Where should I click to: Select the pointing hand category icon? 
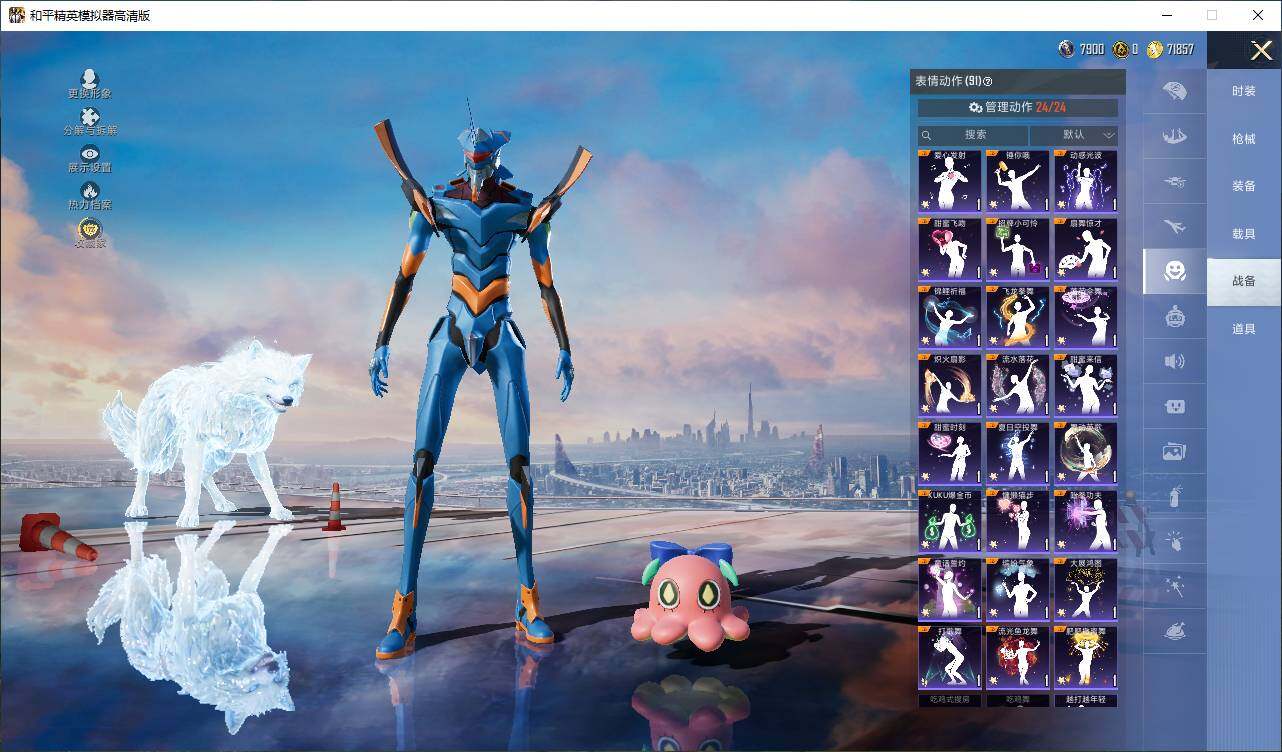[x=1175, y=542]
